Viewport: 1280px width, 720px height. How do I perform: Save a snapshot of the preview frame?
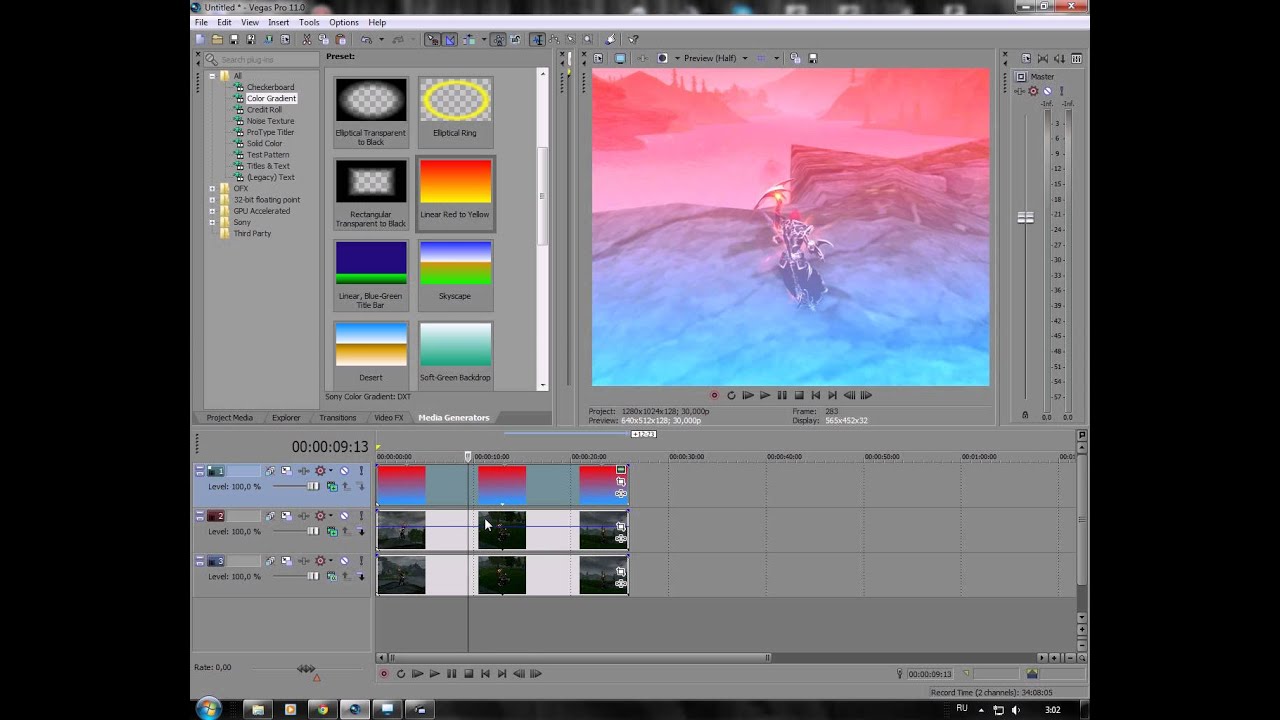tap(813, 58)
